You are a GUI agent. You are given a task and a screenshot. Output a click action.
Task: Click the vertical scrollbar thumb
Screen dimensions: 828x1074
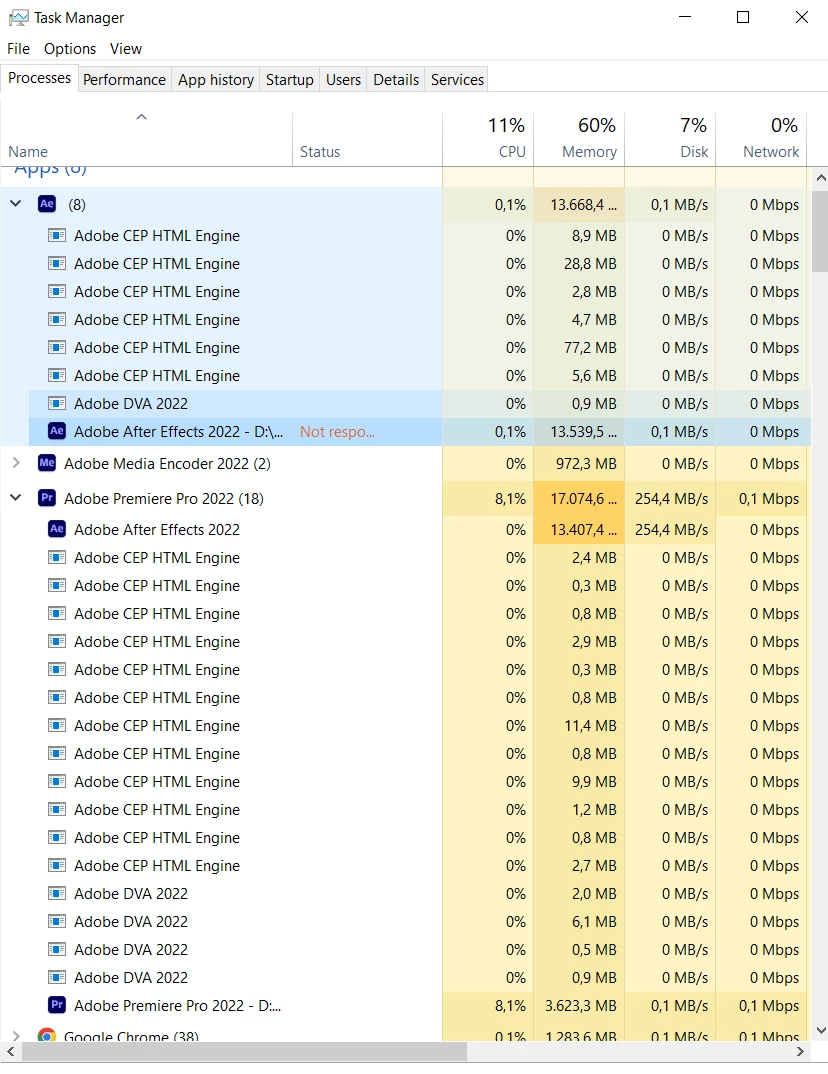click(x=820, y=232)
